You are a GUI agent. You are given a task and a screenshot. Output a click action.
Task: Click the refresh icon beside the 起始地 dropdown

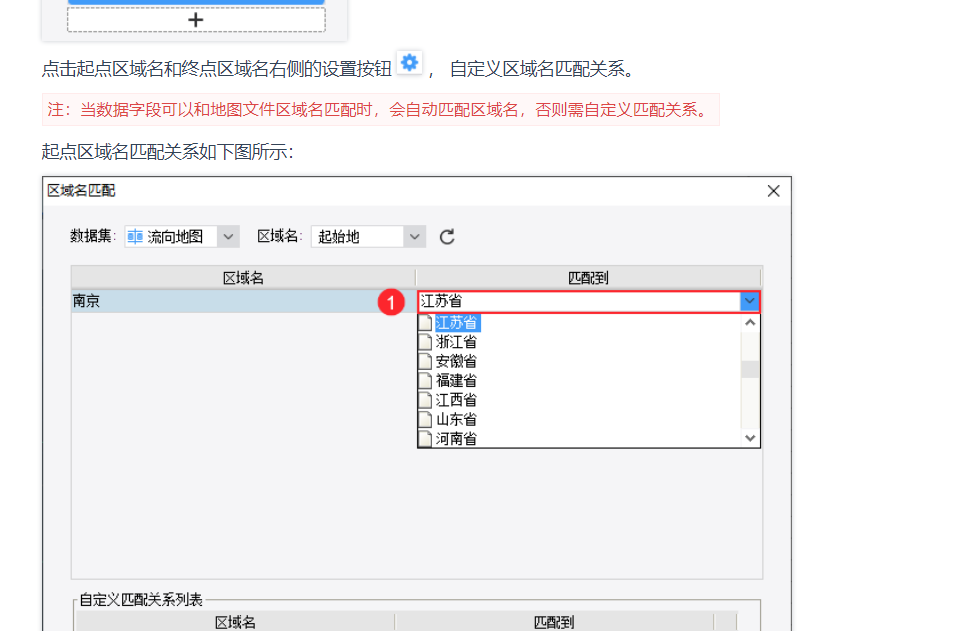(447, 237)
